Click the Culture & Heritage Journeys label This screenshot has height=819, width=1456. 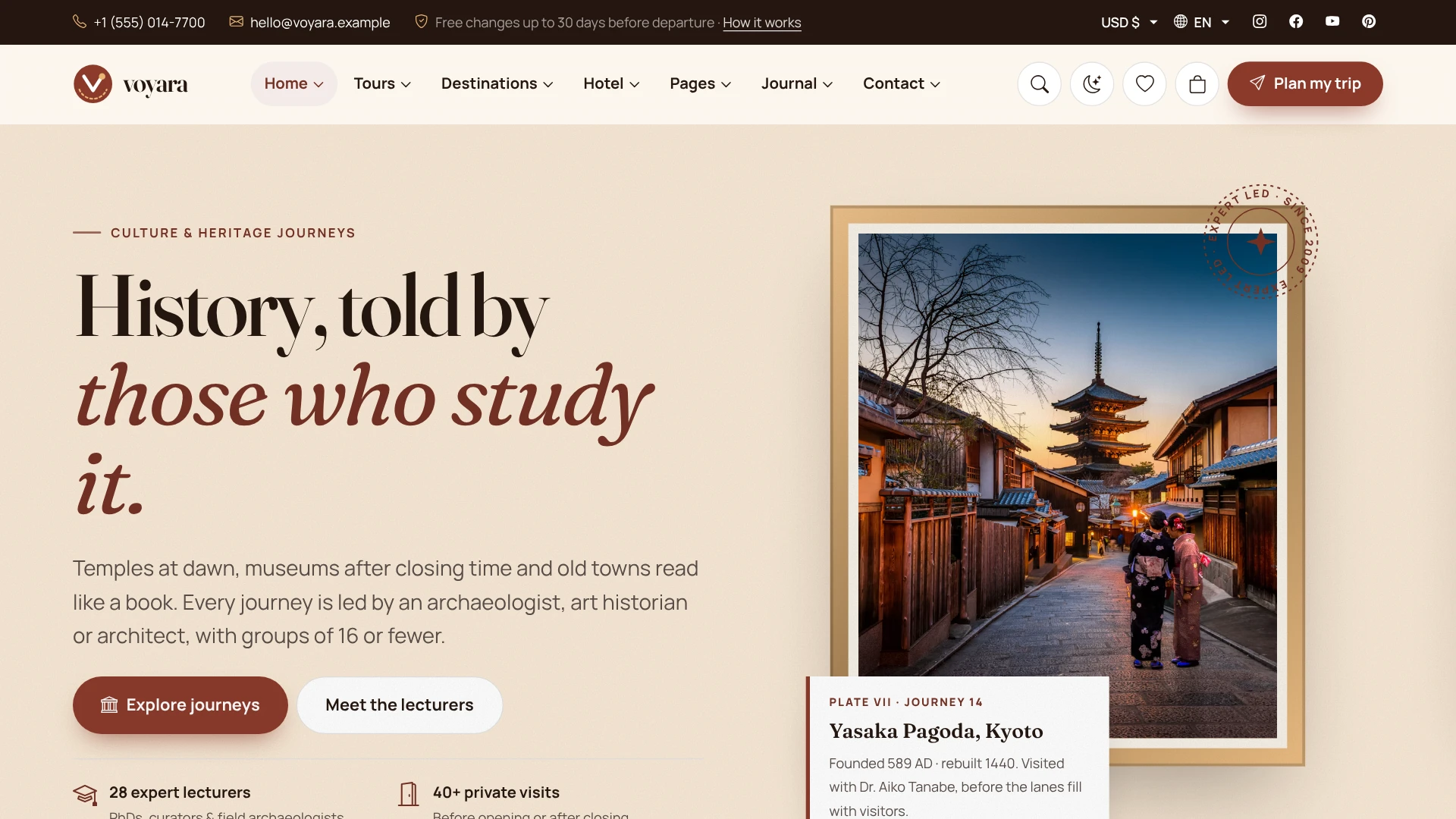point(233,233)
